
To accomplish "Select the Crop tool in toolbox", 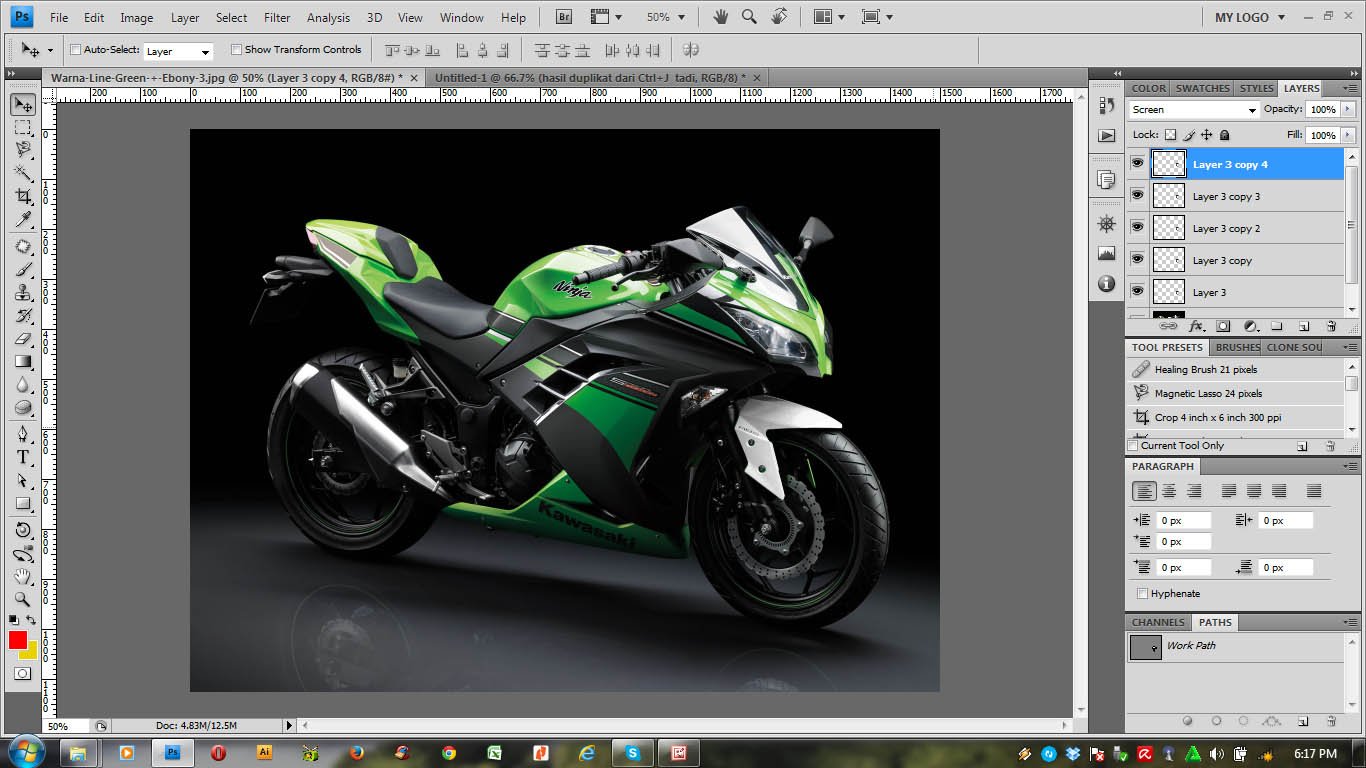I will 23,197.
